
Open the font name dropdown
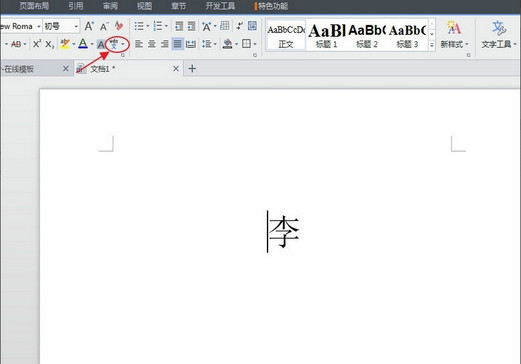[39, 26]
